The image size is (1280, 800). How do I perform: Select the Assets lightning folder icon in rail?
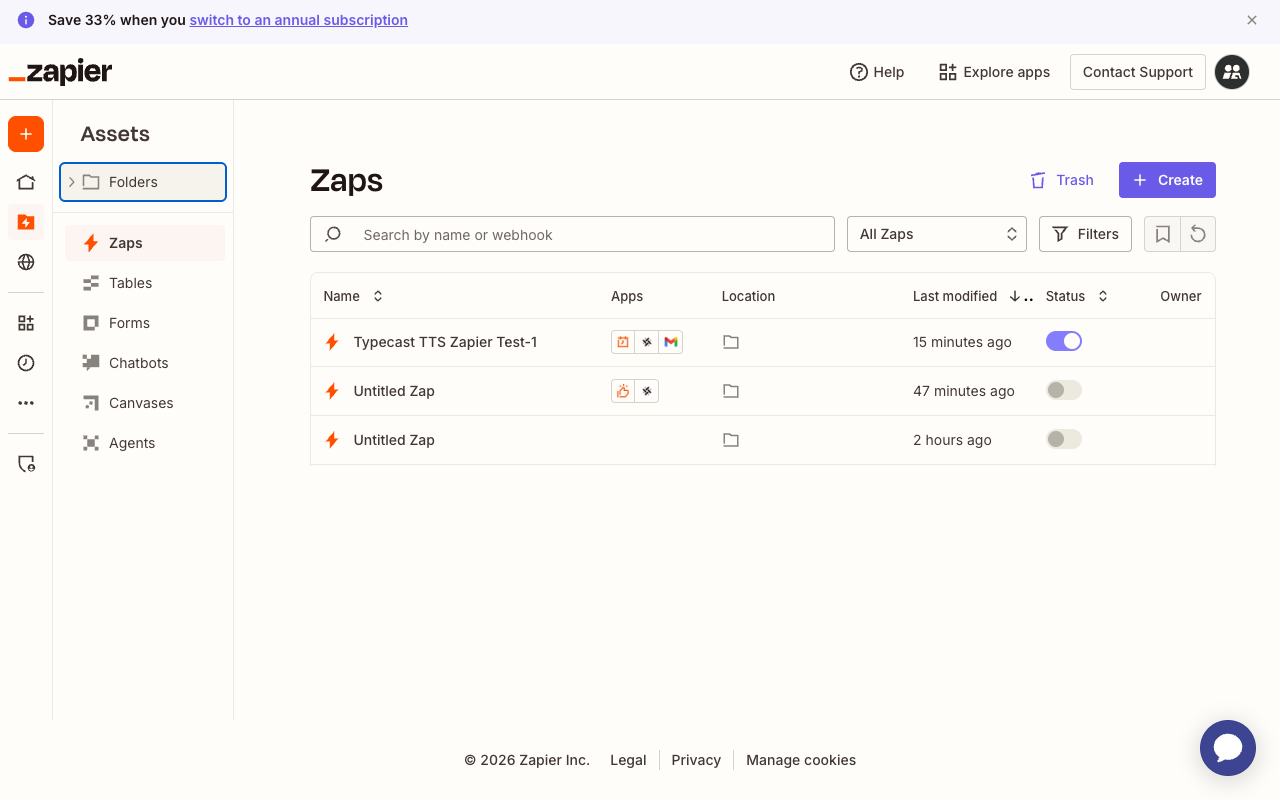pyautogui.click(x=26, y=222)
